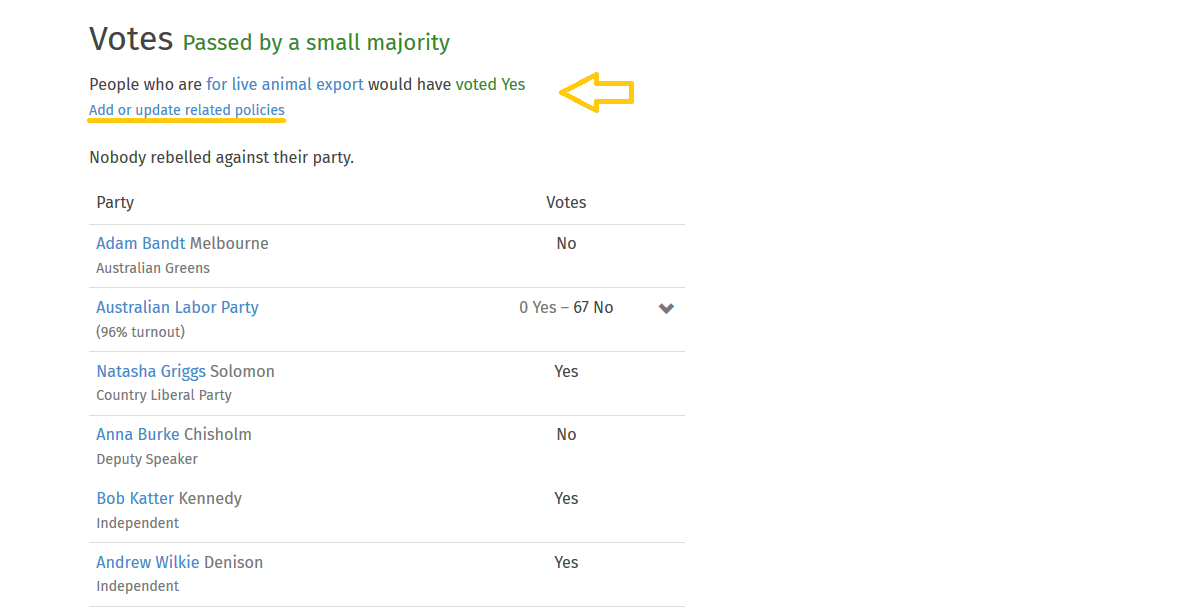Click the '(96% turnout)' label
Screen dimensions: 1197x611
click(140, 332)
